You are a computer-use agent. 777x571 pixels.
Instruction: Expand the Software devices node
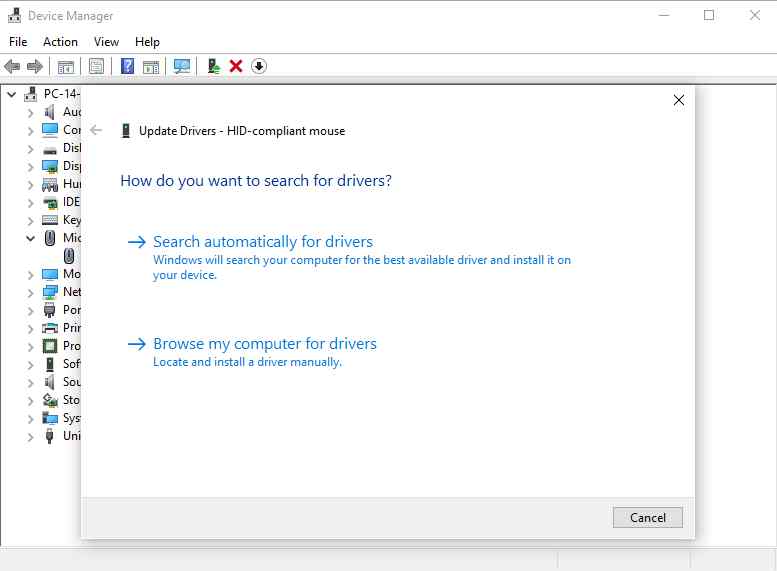coord(30,365)
